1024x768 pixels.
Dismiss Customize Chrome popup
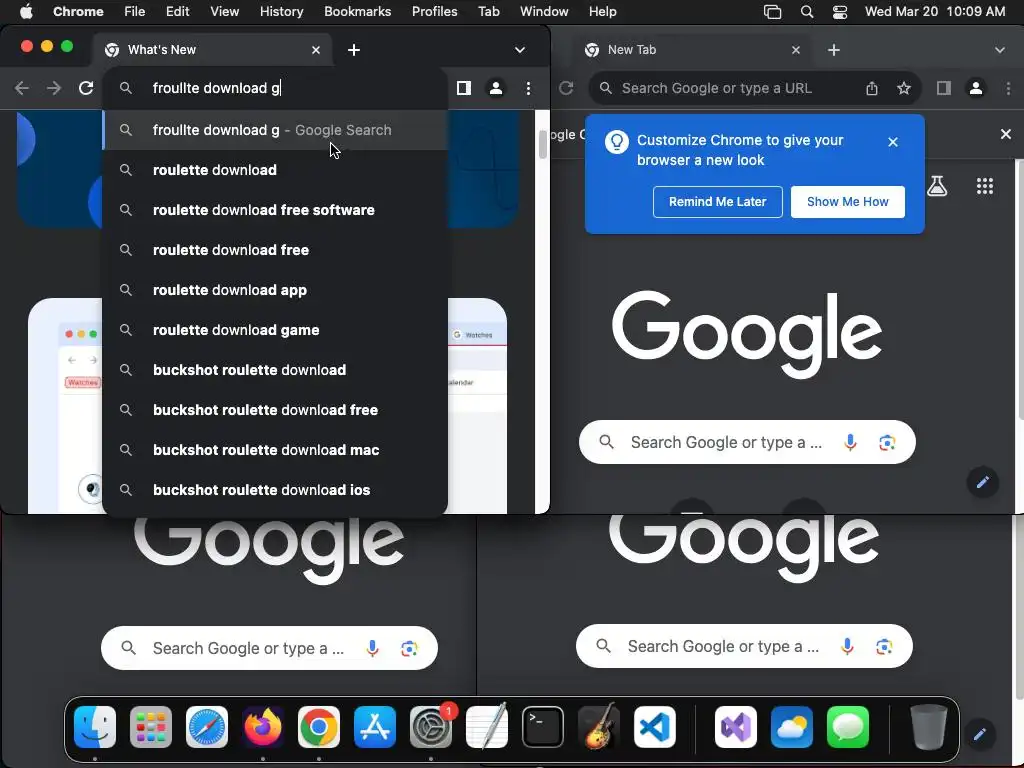(x=893, y=142)
